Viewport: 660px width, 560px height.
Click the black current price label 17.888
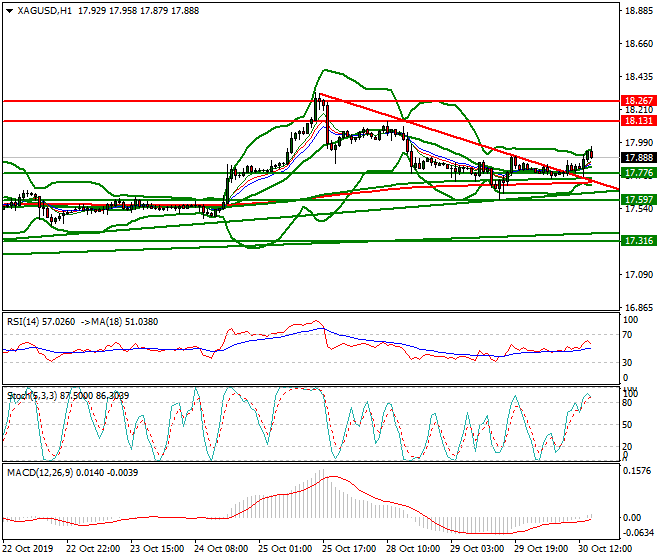639,158
